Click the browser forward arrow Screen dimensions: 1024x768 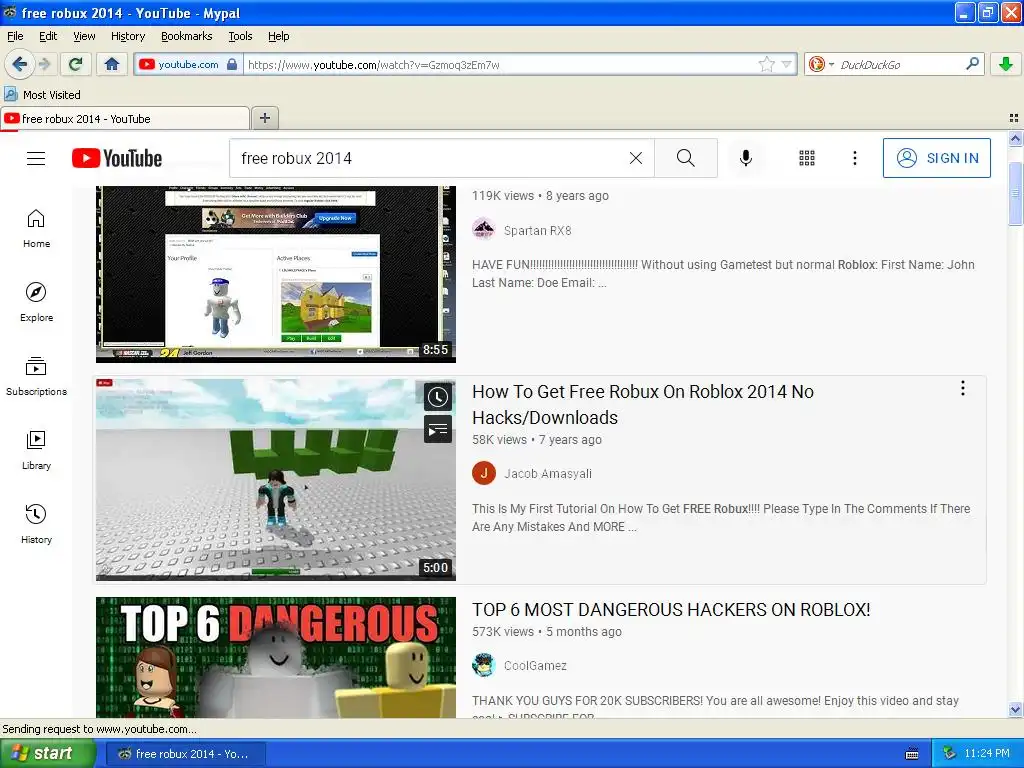coord(44,64)
